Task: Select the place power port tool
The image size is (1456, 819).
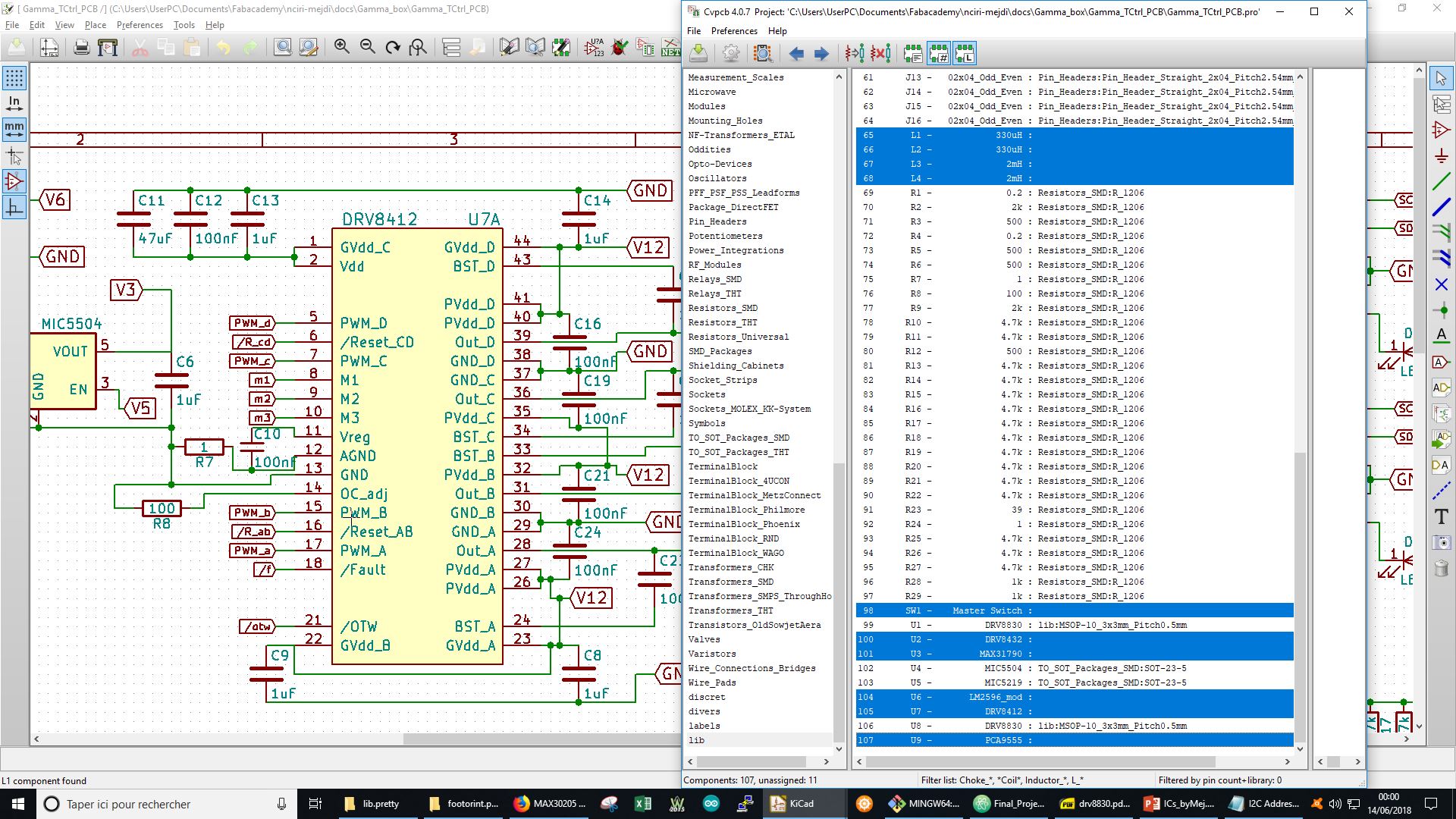Action: click(1441, 156)
